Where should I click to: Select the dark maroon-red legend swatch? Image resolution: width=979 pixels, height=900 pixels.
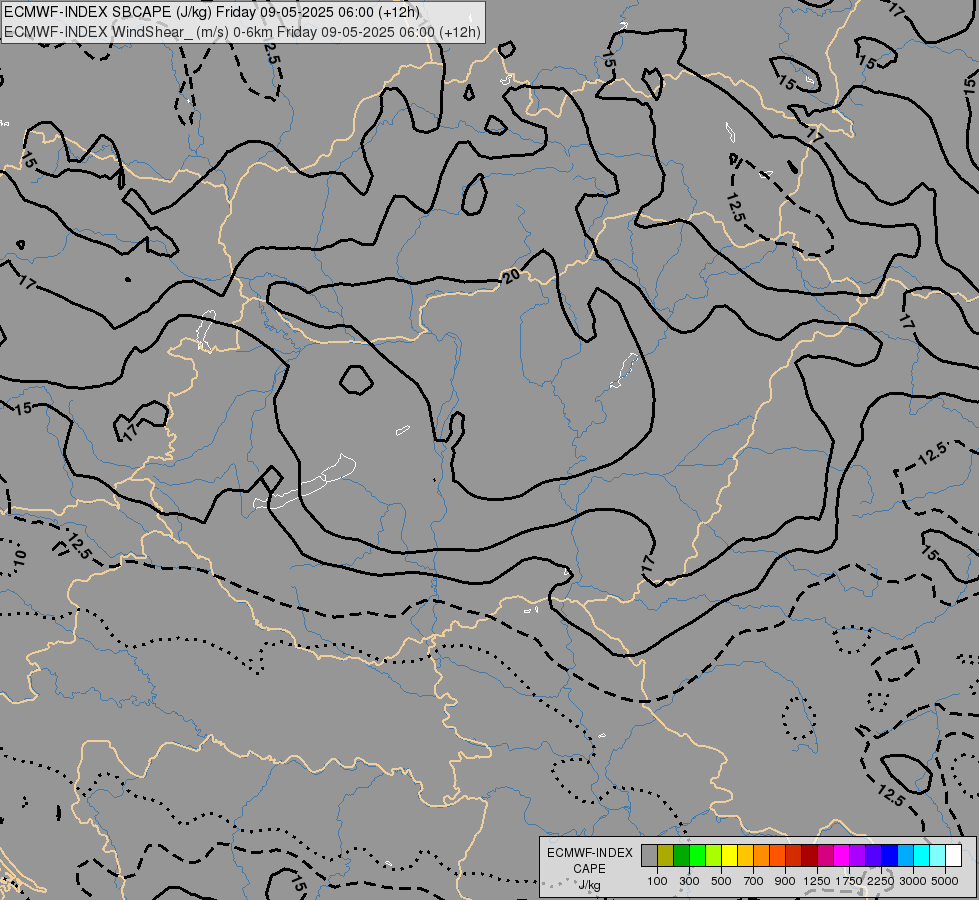pyautogui.click(x=810, y=855)
